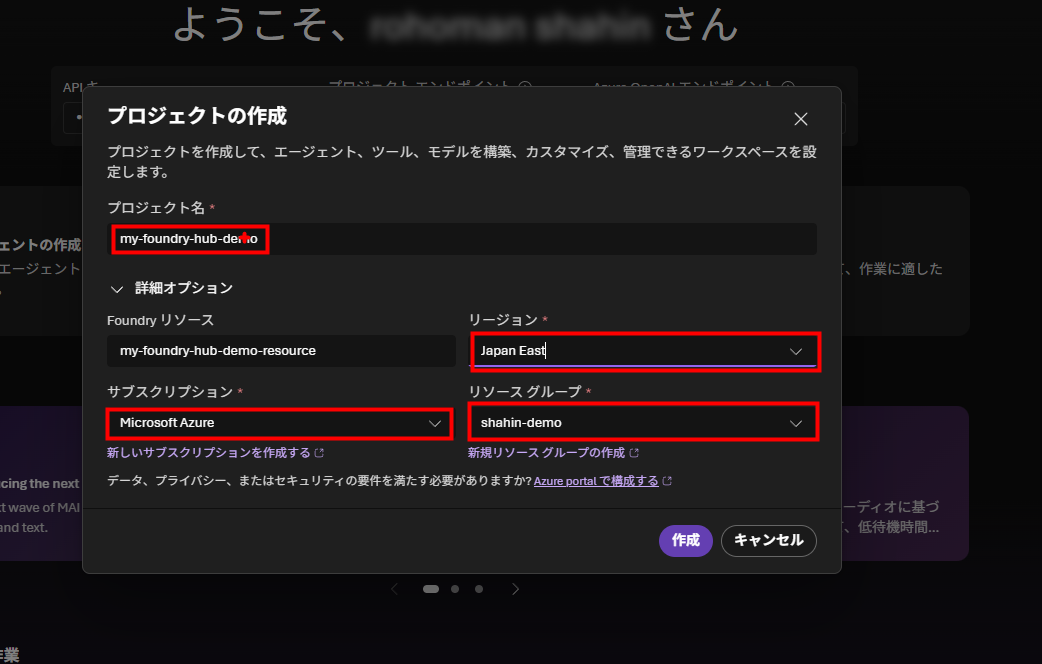The width and height of the screenshot is (1042, 664).
Task: Click the 作成 button
Action: pos(686,540)
